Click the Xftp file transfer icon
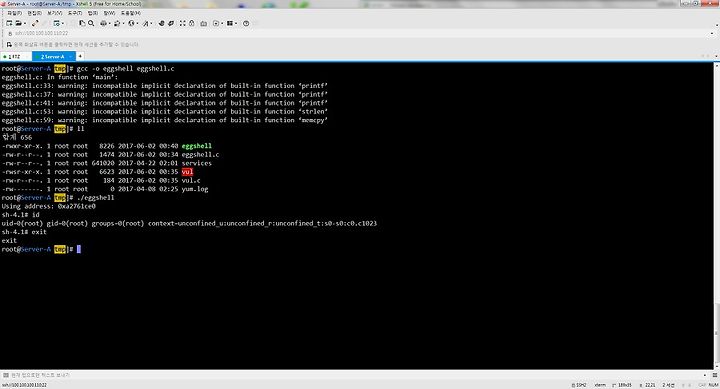Screen dimensions: 720x389 162,23
